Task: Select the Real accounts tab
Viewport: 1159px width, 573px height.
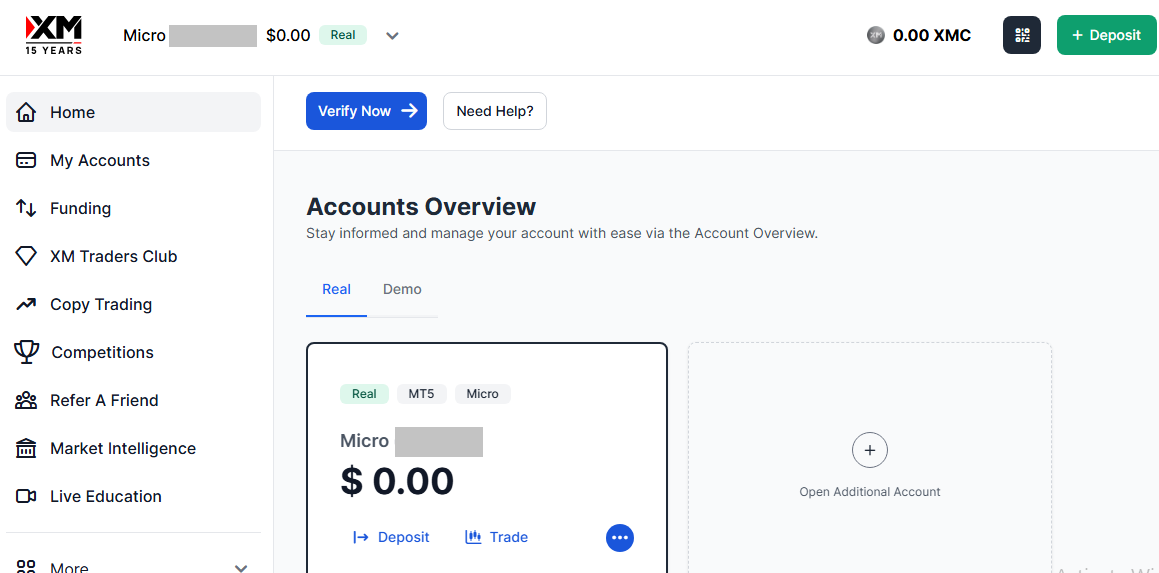Action: click(x=336, y=289)
